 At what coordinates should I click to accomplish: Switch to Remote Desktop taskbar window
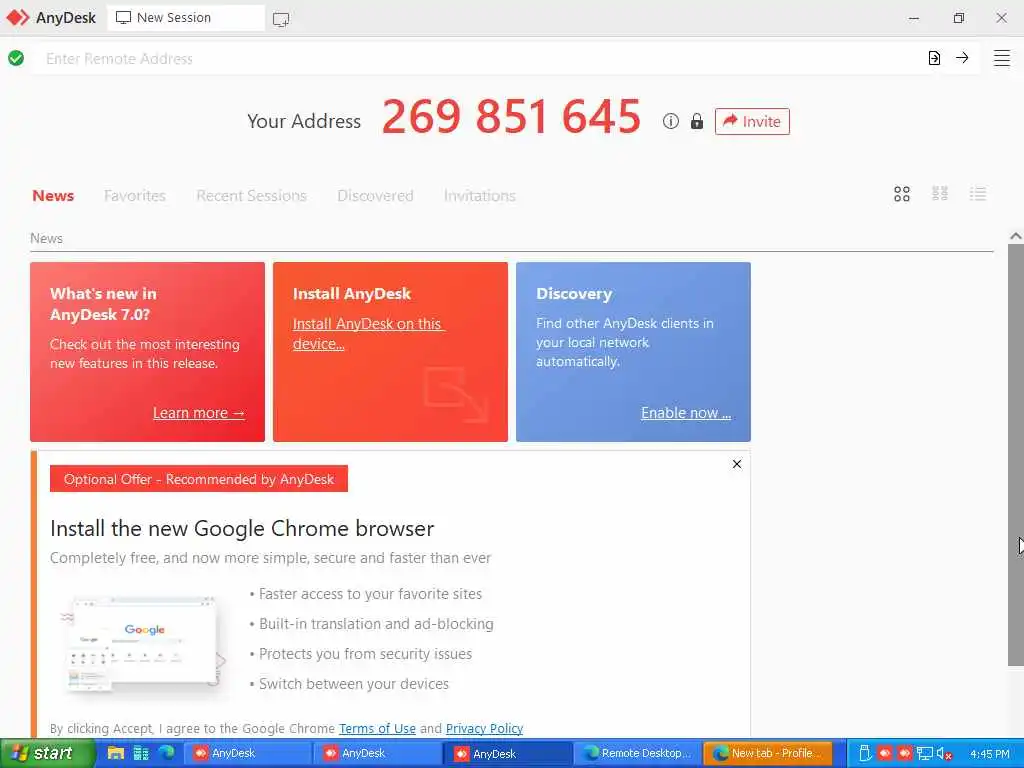pos(637,753)
